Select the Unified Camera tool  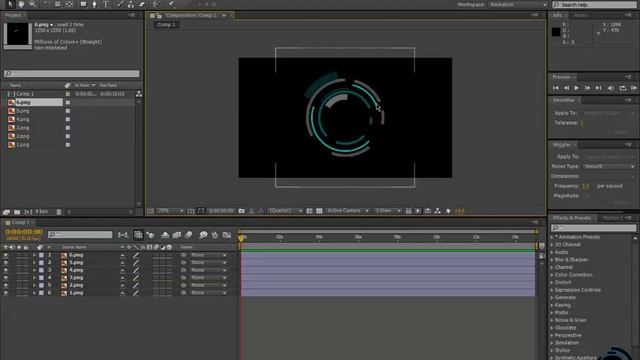58,4
